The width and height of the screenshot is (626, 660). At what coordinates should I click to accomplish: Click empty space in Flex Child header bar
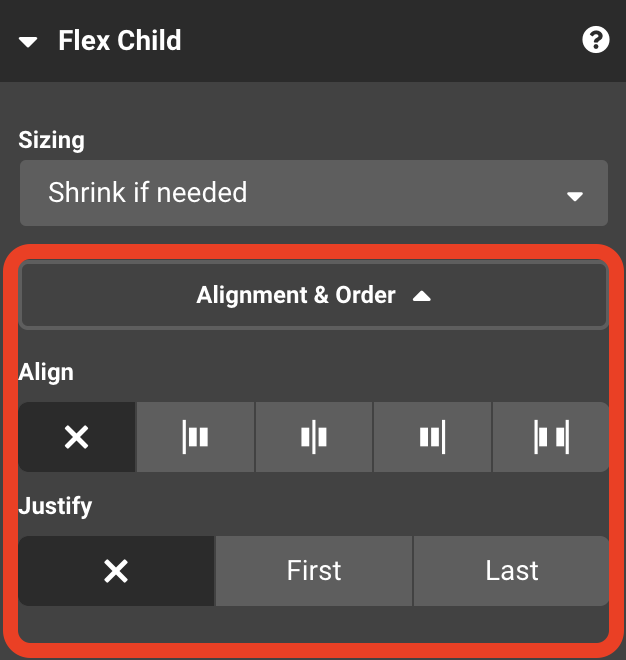[x=380, y=41]
